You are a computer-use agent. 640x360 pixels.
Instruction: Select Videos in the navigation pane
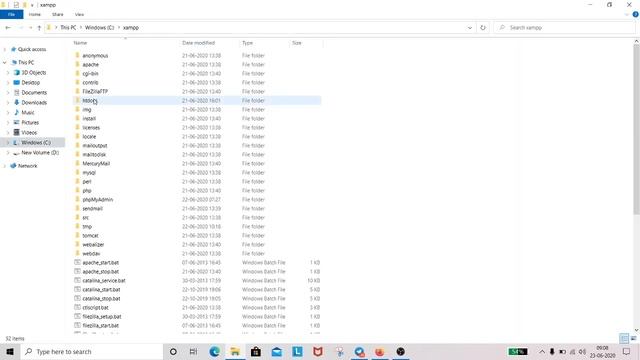pos(29,133)
